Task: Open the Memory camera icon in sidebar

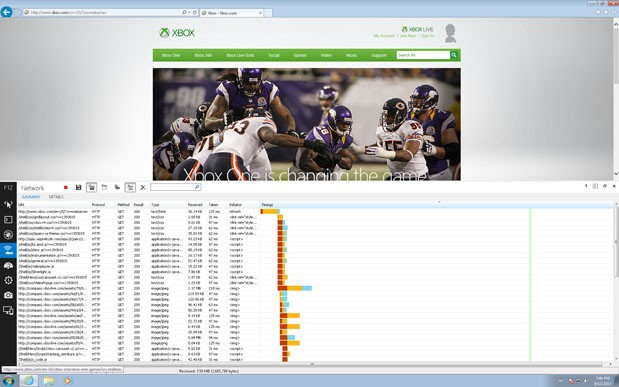Action: [x=8, y=295]
